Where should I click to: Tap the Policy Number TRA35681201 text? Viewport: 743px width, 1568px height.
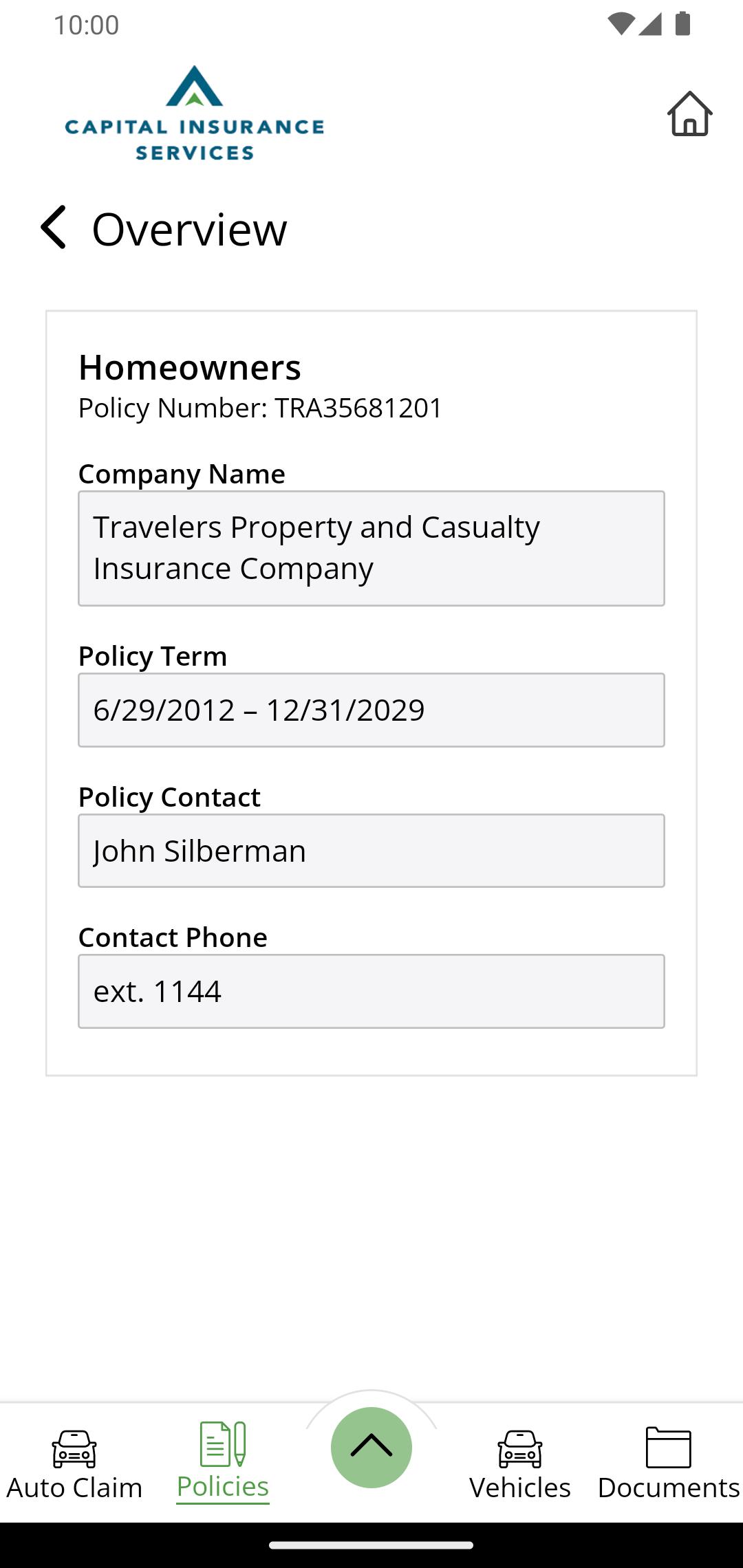click(x=260, y=408)
